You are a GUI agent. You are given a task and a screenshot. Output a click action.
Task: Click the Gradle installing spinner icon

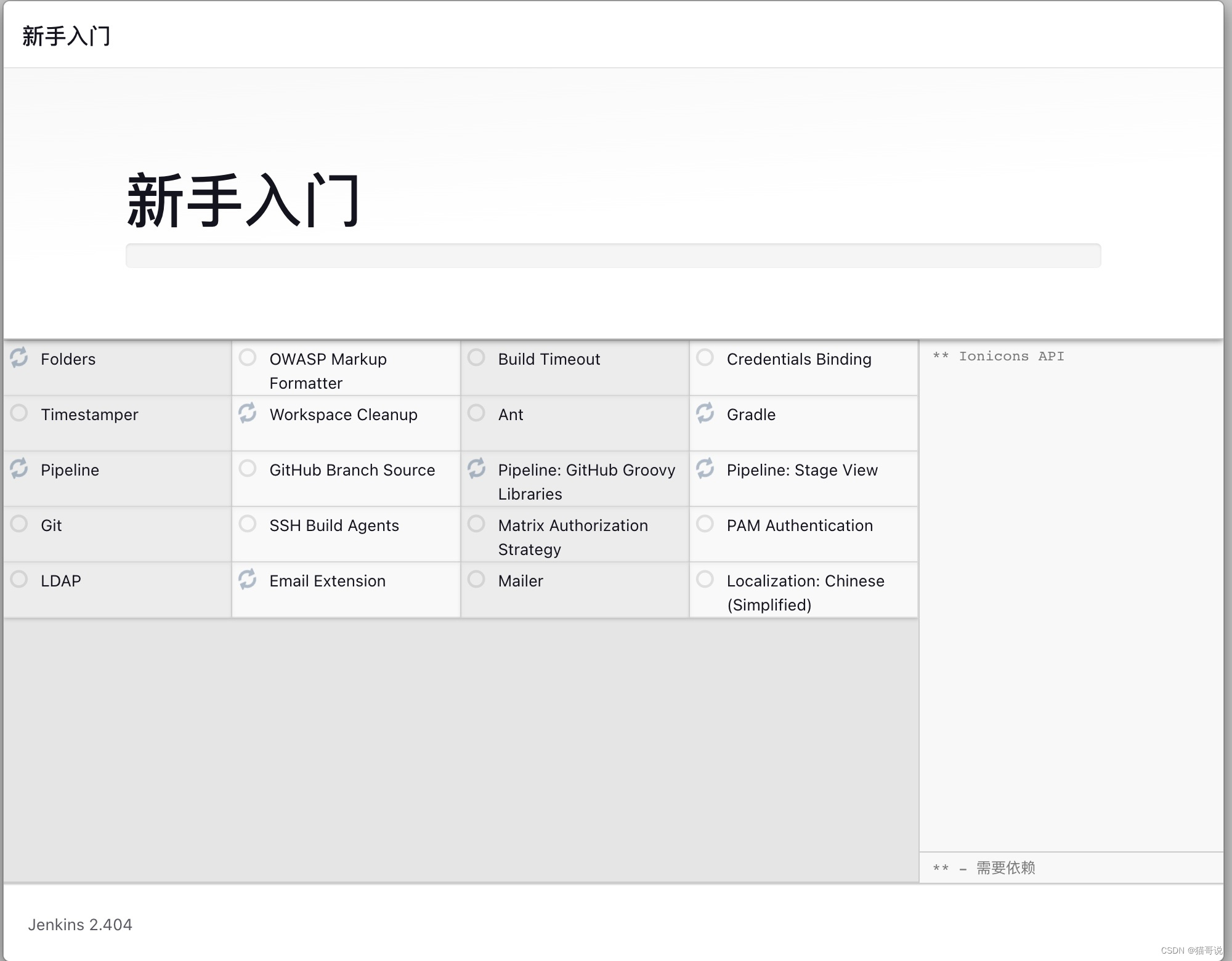click(705, 413)
